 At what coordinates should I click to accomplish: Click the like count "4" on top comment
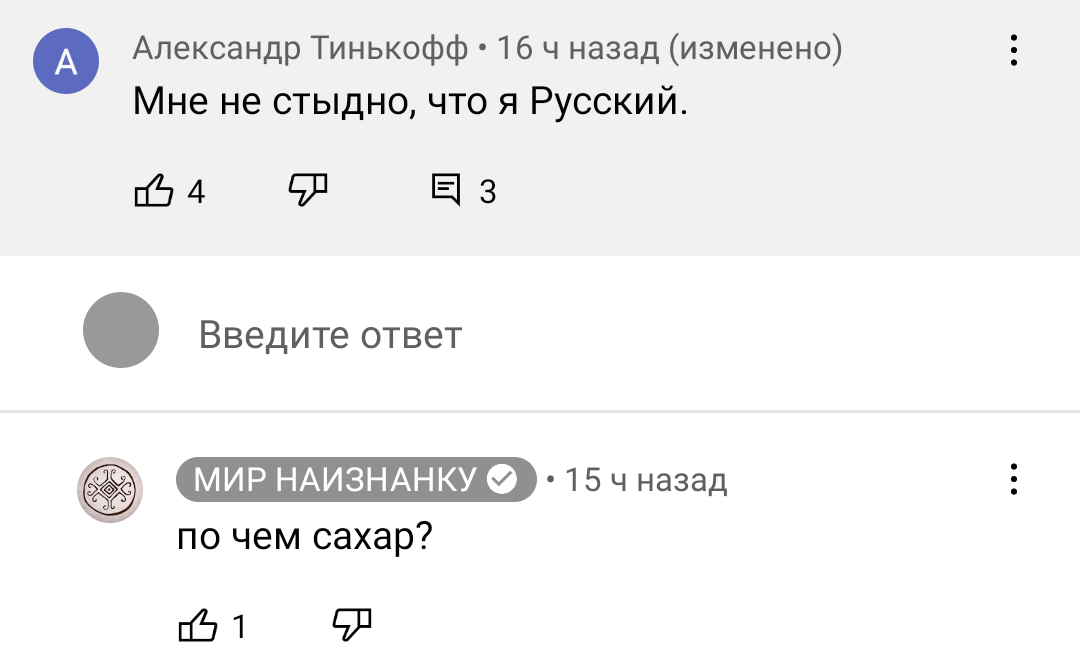tap(196, 190)
